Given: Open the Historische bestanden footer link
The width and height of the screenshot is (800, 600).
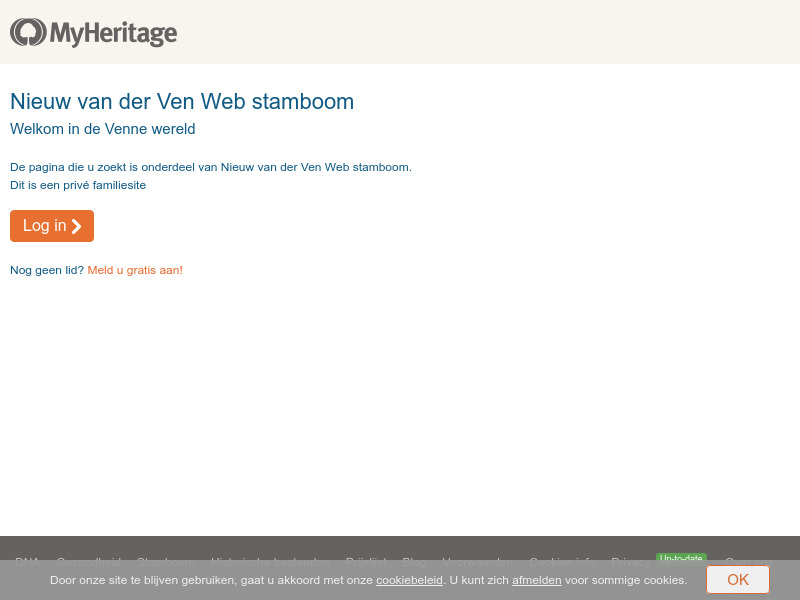Looking at the screenshot, I should pyautogui.click(x=270, y=562).
